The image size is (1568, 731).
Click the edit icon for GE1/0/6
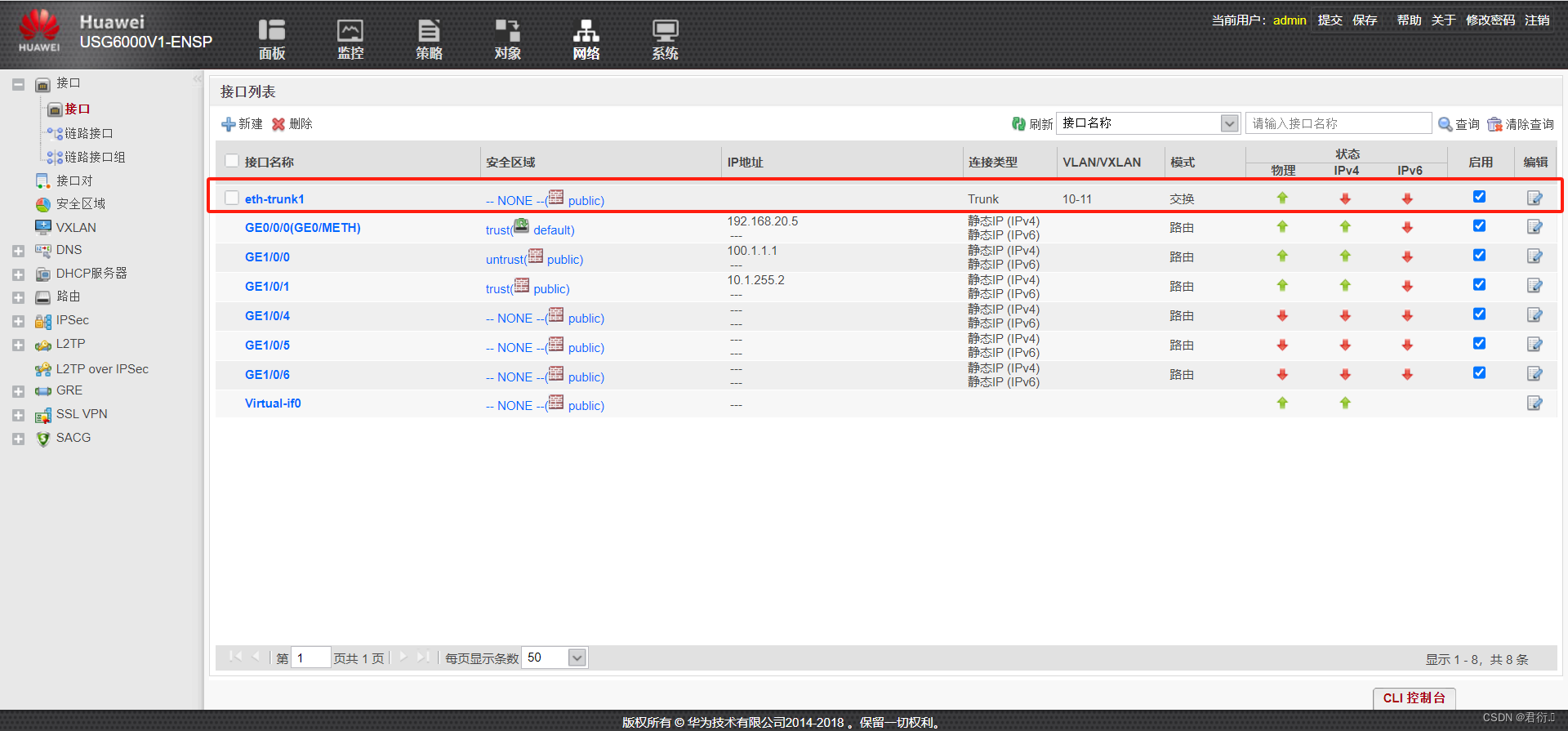(x=1535, y=374)
